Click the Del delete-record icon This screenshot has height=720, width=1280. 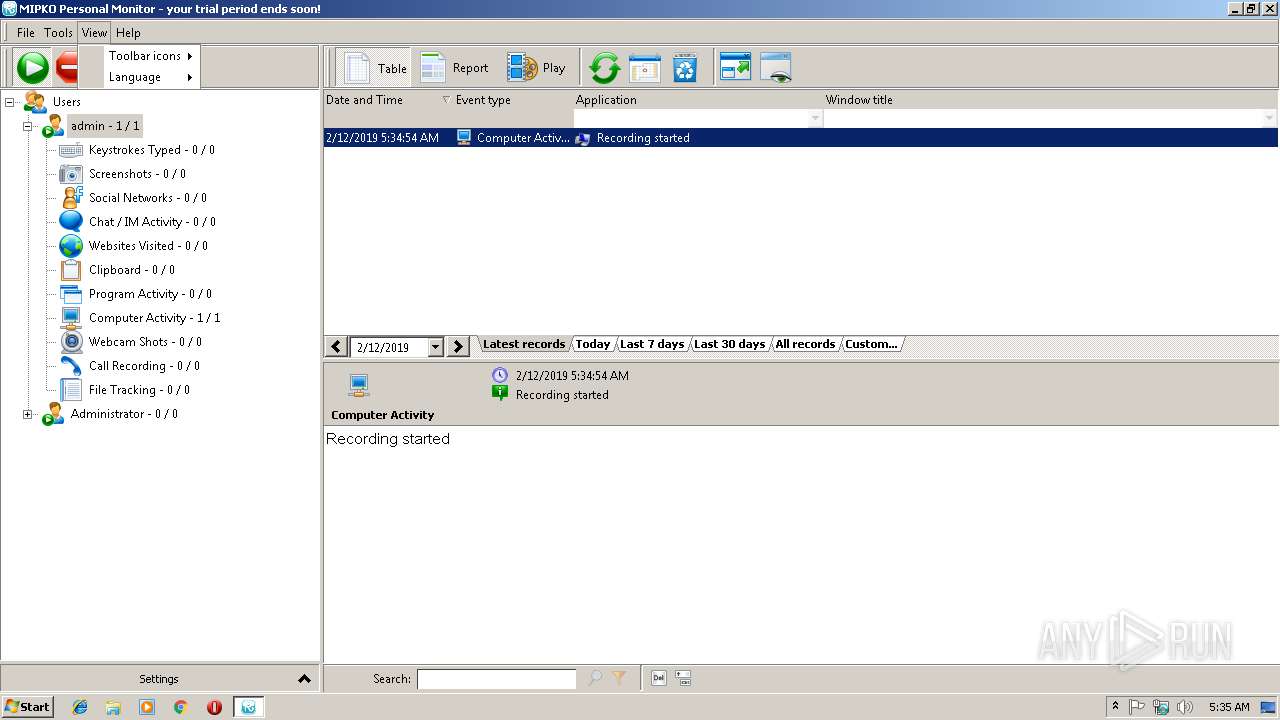pyautogui.click(x=659, y=678)
